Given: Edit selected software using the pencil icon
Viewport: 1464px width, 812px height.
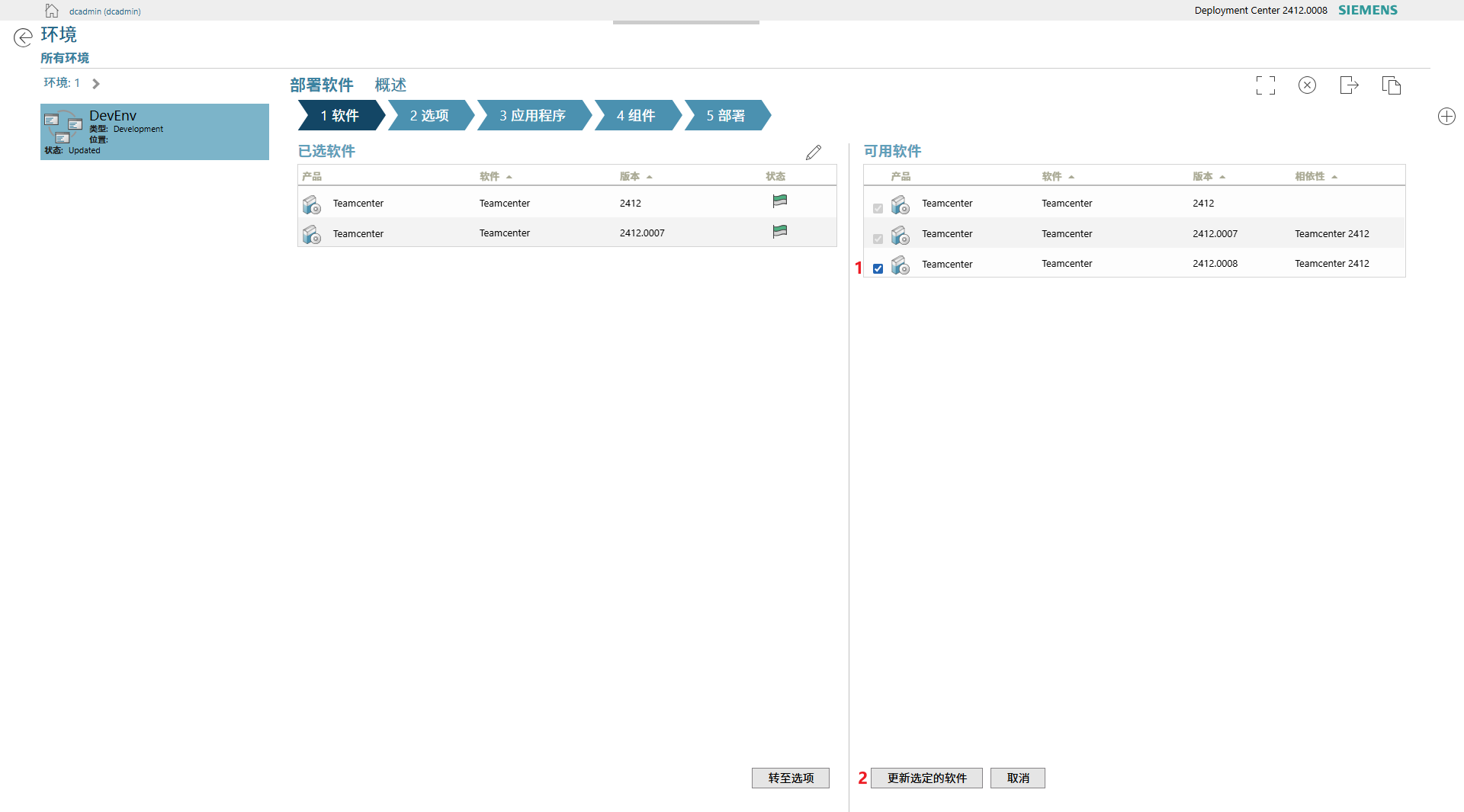Looking at the screenshot, I should (x=814, y=152).
